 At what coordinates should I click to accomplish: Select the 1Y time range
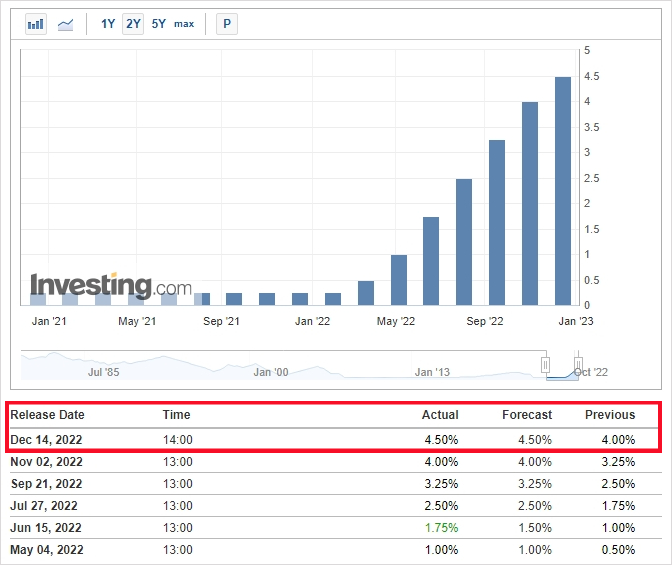coord(108,24)
